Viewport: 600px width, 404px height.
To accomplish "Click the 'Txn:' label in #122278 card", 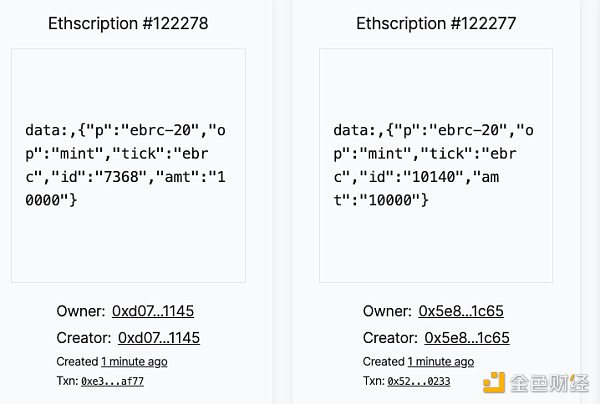I will tap(66, 381).
